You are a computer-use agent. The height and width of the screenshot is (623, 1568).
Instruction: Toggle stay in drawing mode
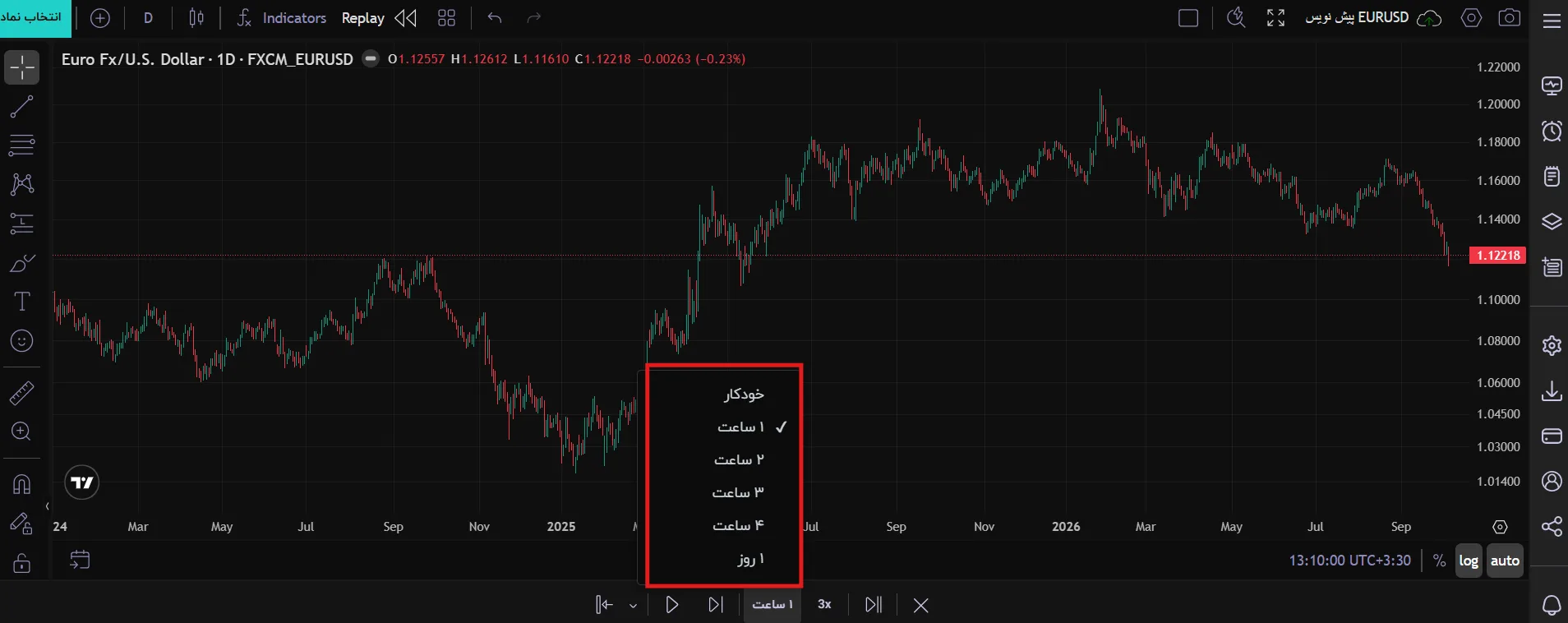tap(22, 524)
